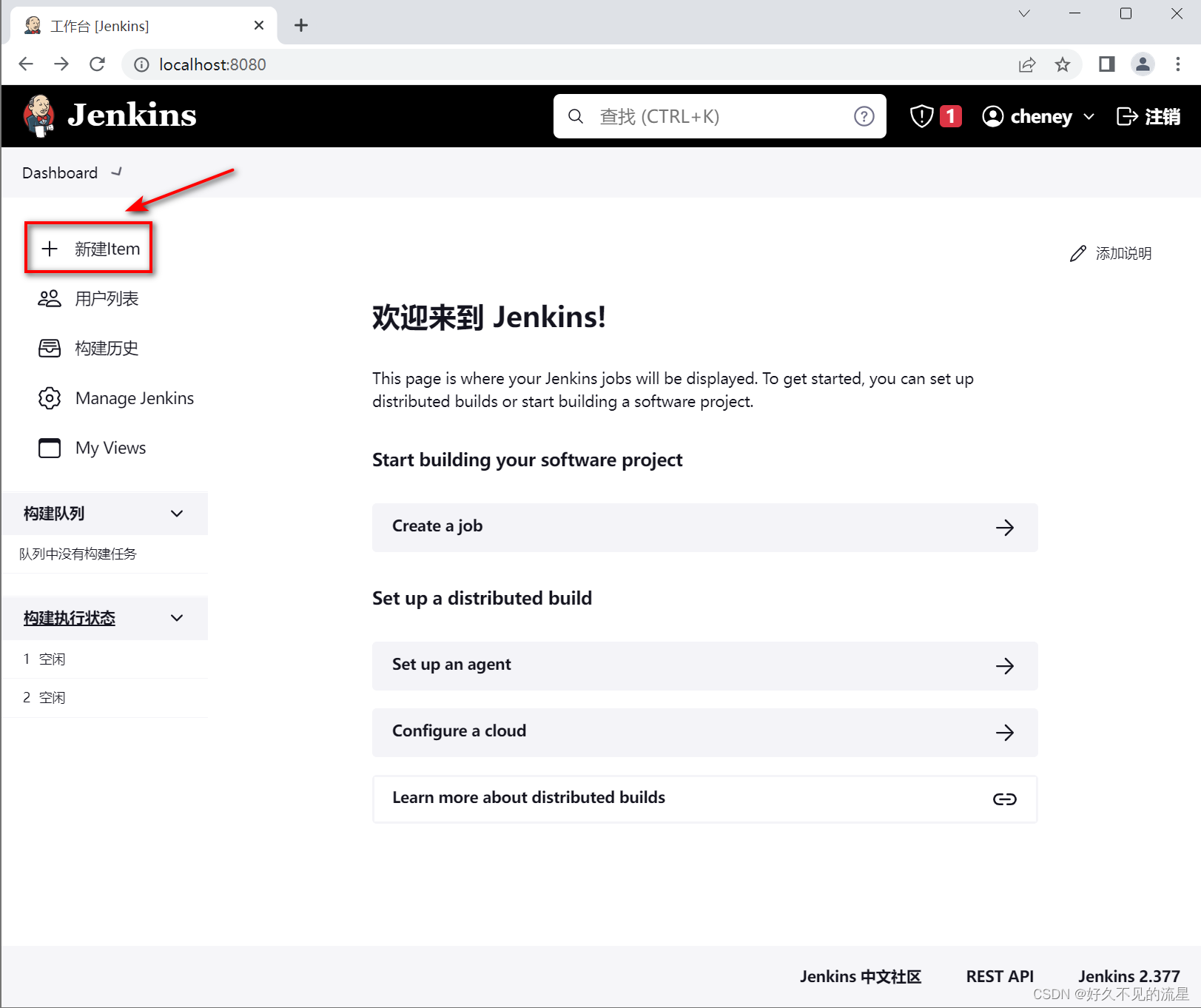Open a new browser tab

click(301, 25)
